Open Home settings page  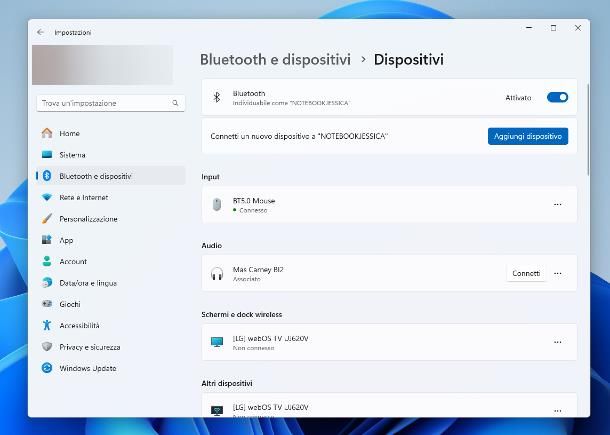tap(111, 133)
